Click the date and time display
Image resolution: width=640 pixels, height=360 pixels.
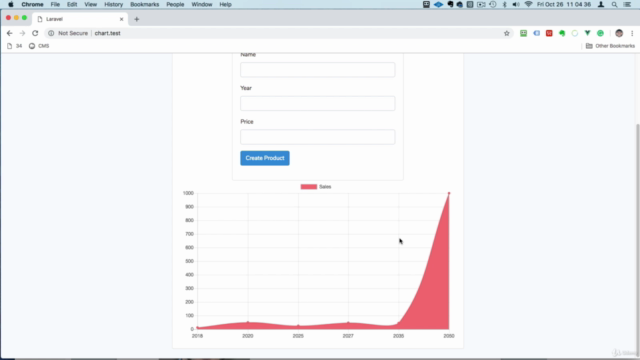point(564,4)
